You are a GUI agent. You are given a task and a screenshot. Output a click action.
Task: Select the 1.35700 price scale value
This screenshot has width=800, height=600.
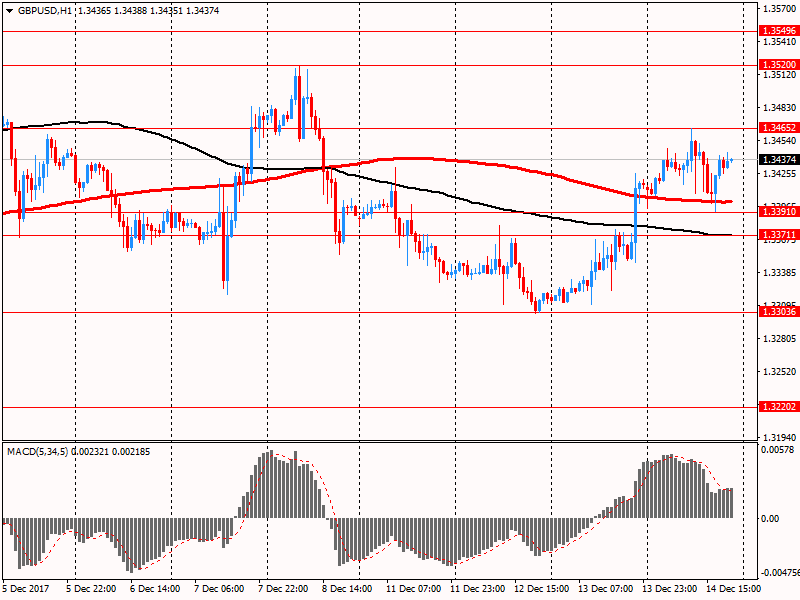tap(780, 9)
